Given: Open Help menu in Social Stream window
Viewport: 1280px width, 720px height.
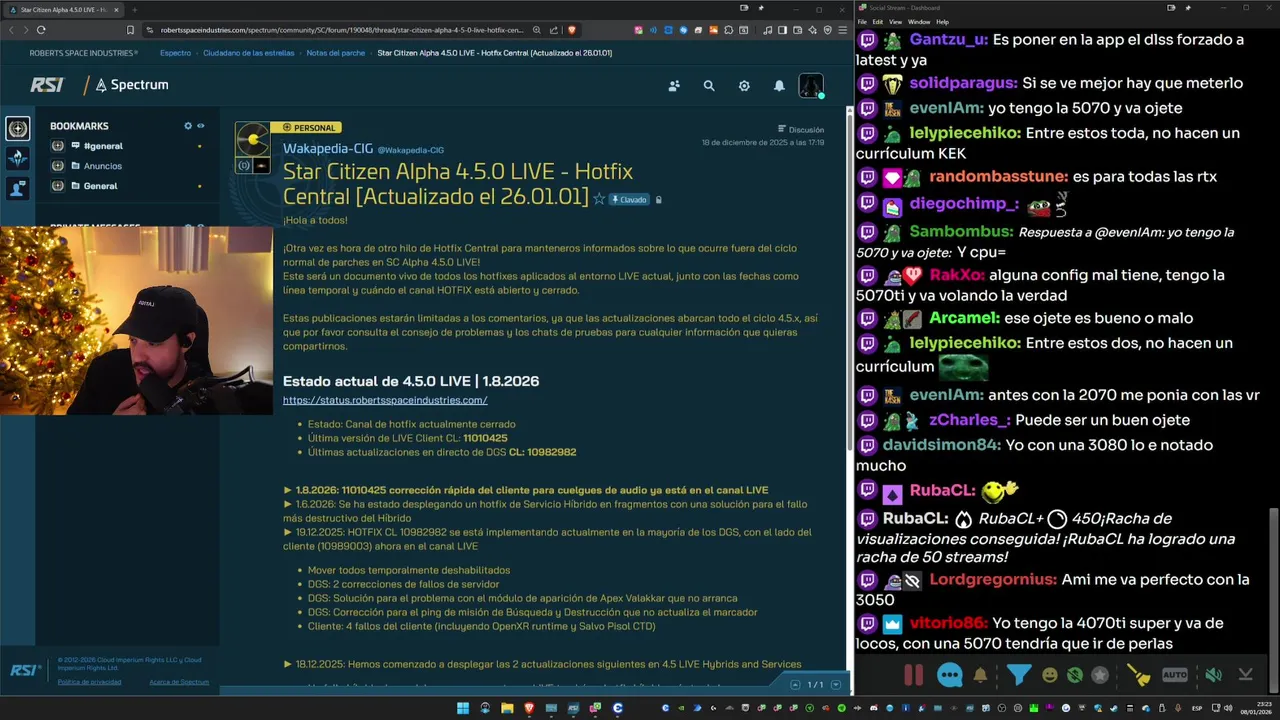Looking at the screenshot, I should 942,21.
